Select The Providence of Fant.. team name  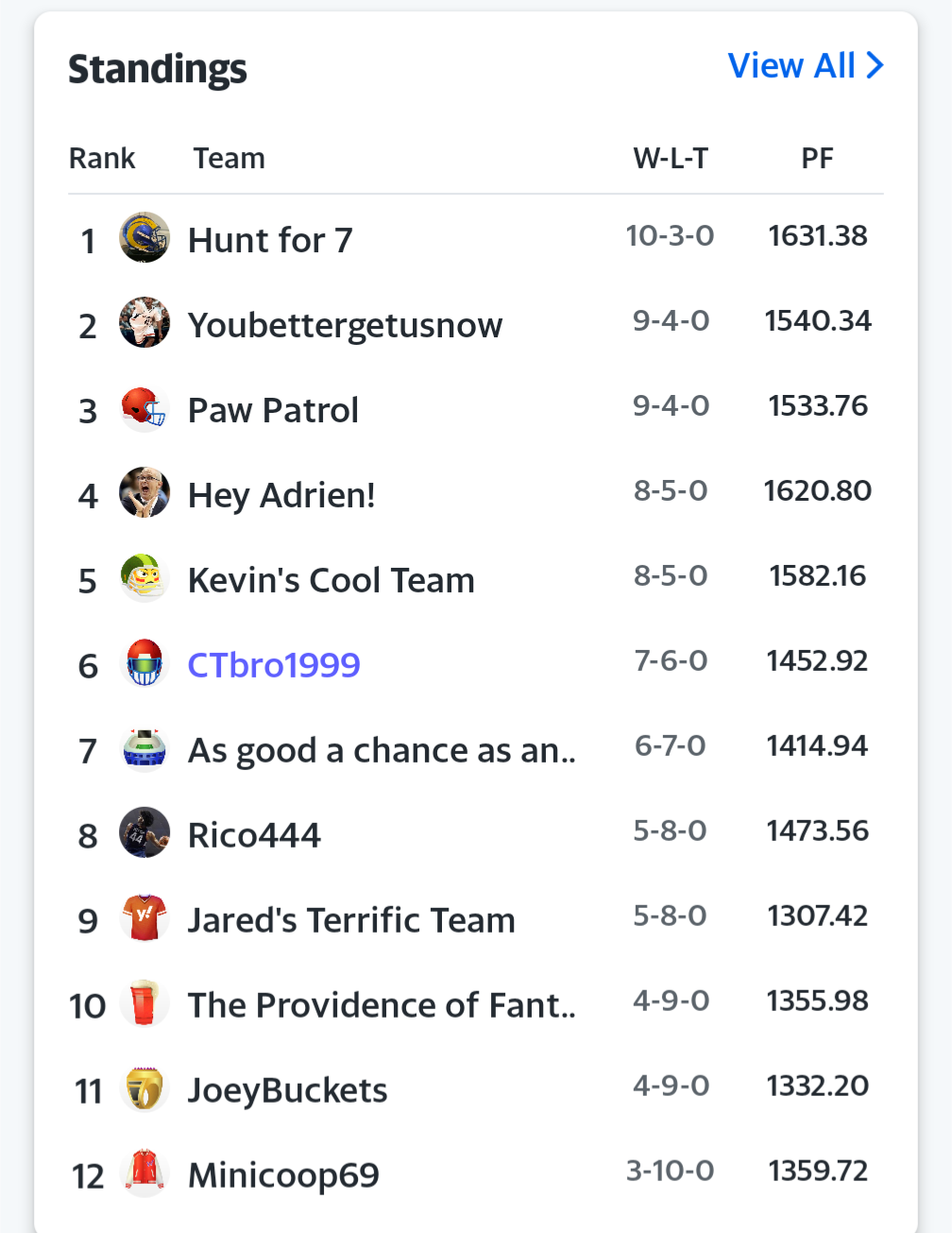[382, 1005]
